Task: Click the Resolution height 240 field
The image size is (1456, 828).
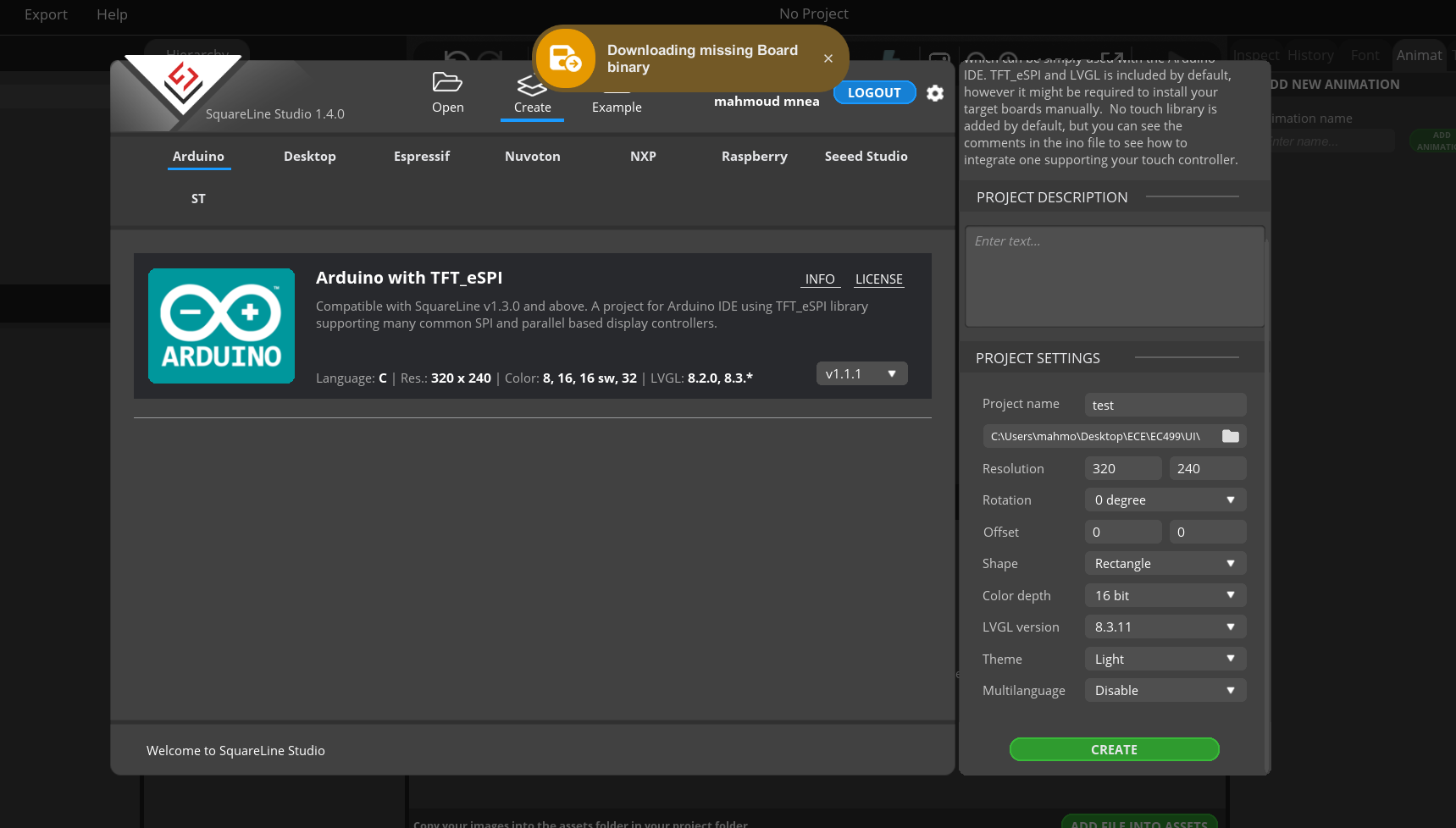Action: tap(1208, 468)
